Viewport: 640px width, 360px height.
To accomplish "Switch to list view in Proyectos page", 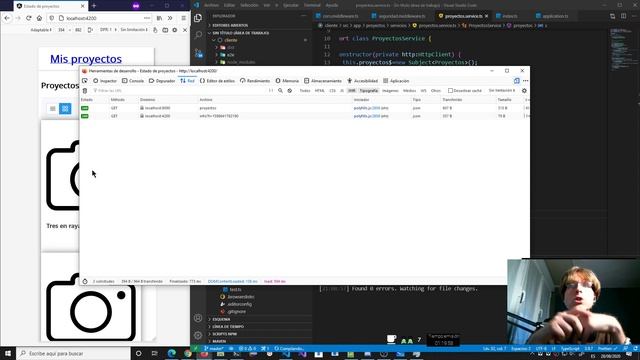I will [53, 109].
